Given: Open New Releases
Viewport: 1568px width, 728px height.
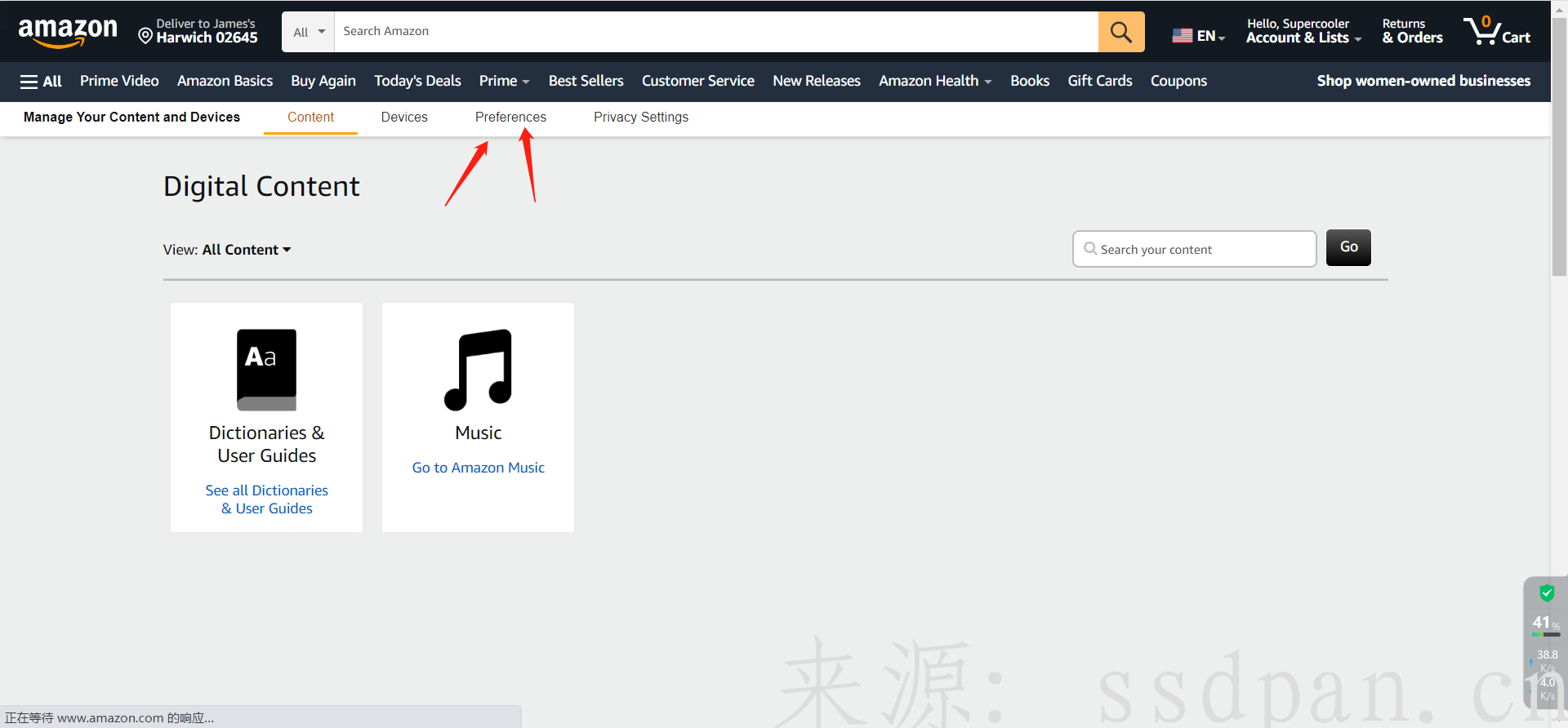Looking at the screenshot, I should [817, 81].
